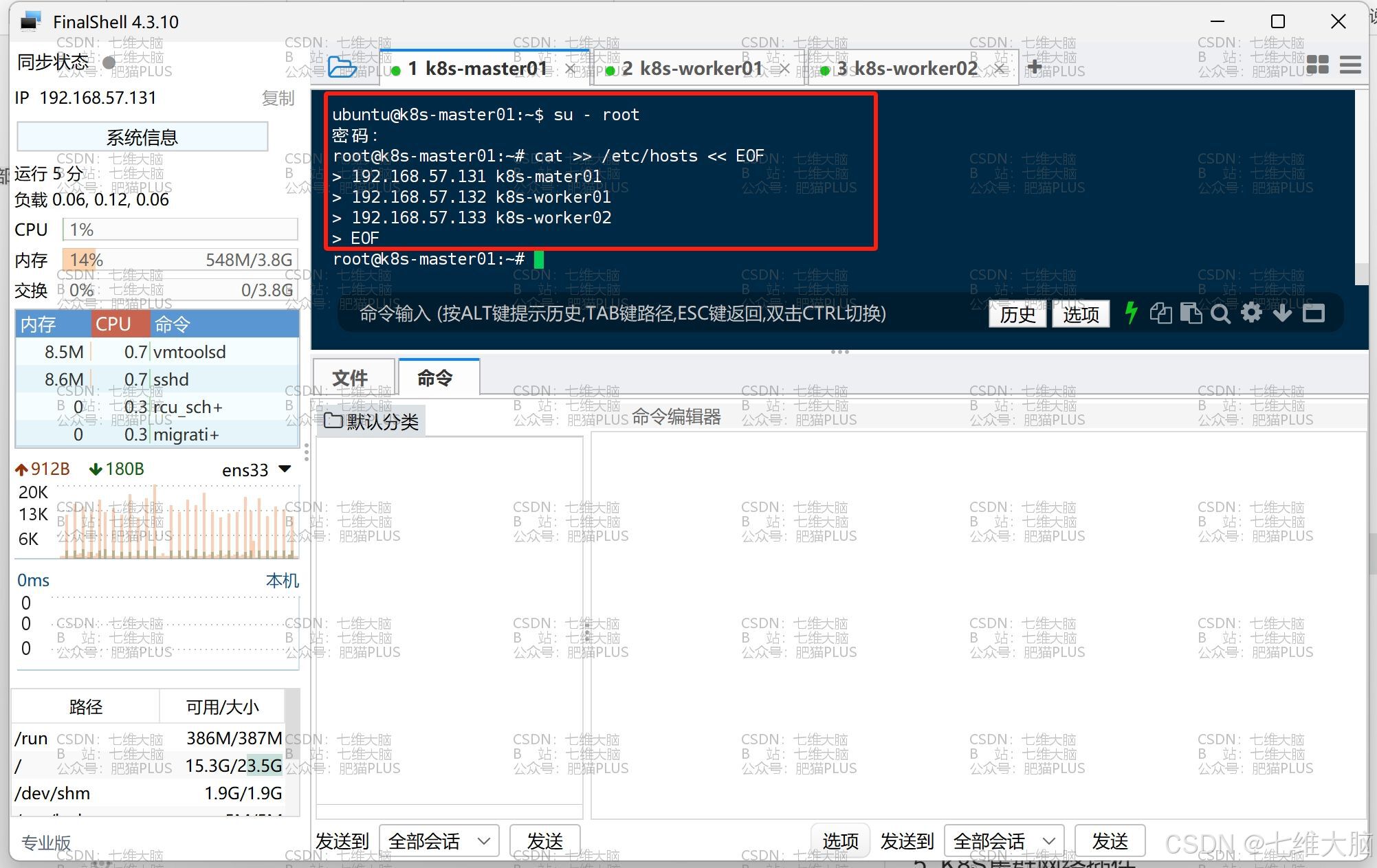The width and height of the screenshot is (1377, 868).
Task: Click the bottom 选项 options button
Action: point(840,841)
